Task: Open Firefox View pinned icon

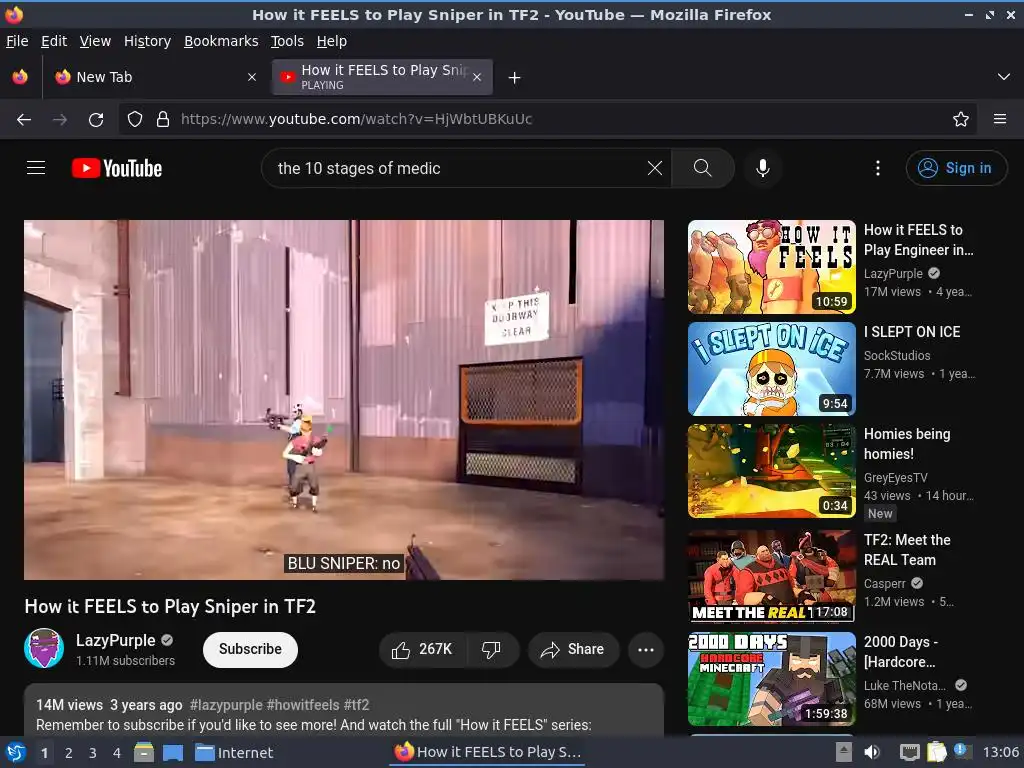Action: [x=20, y=77]
